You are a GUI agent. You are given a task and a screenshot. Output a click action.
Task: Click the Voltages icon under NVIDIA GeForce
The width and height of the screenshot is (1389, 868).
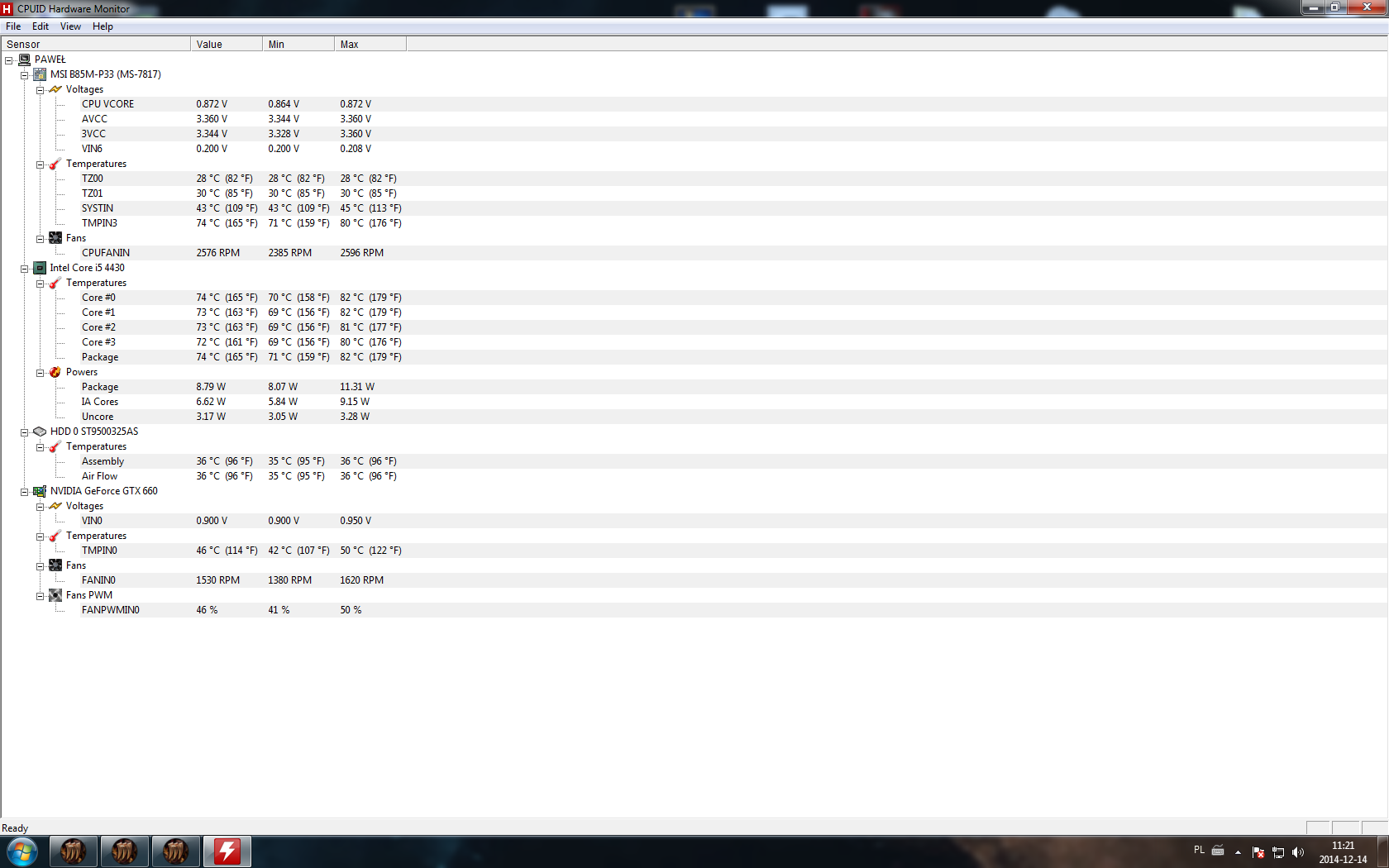coord(55,506)
